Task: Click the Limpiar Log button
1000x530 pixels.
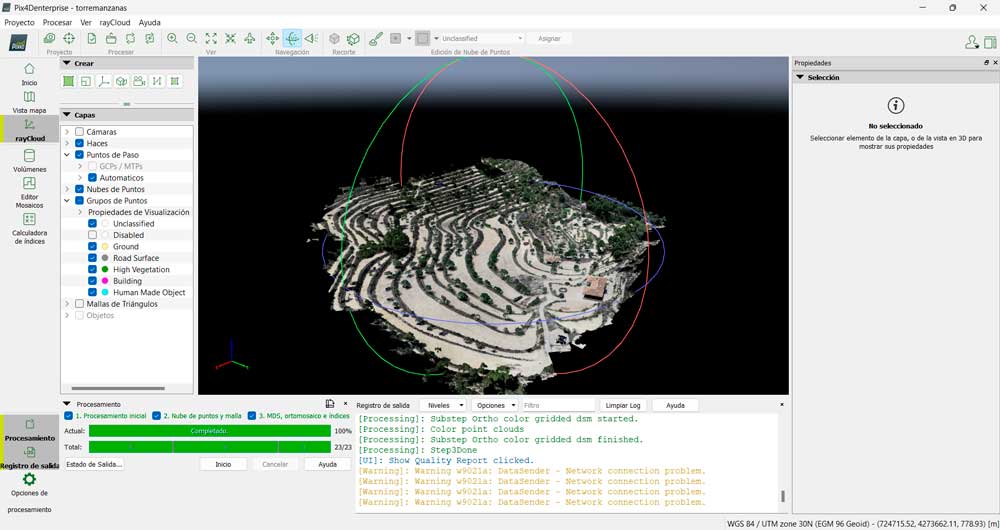Action: point(623,405)
